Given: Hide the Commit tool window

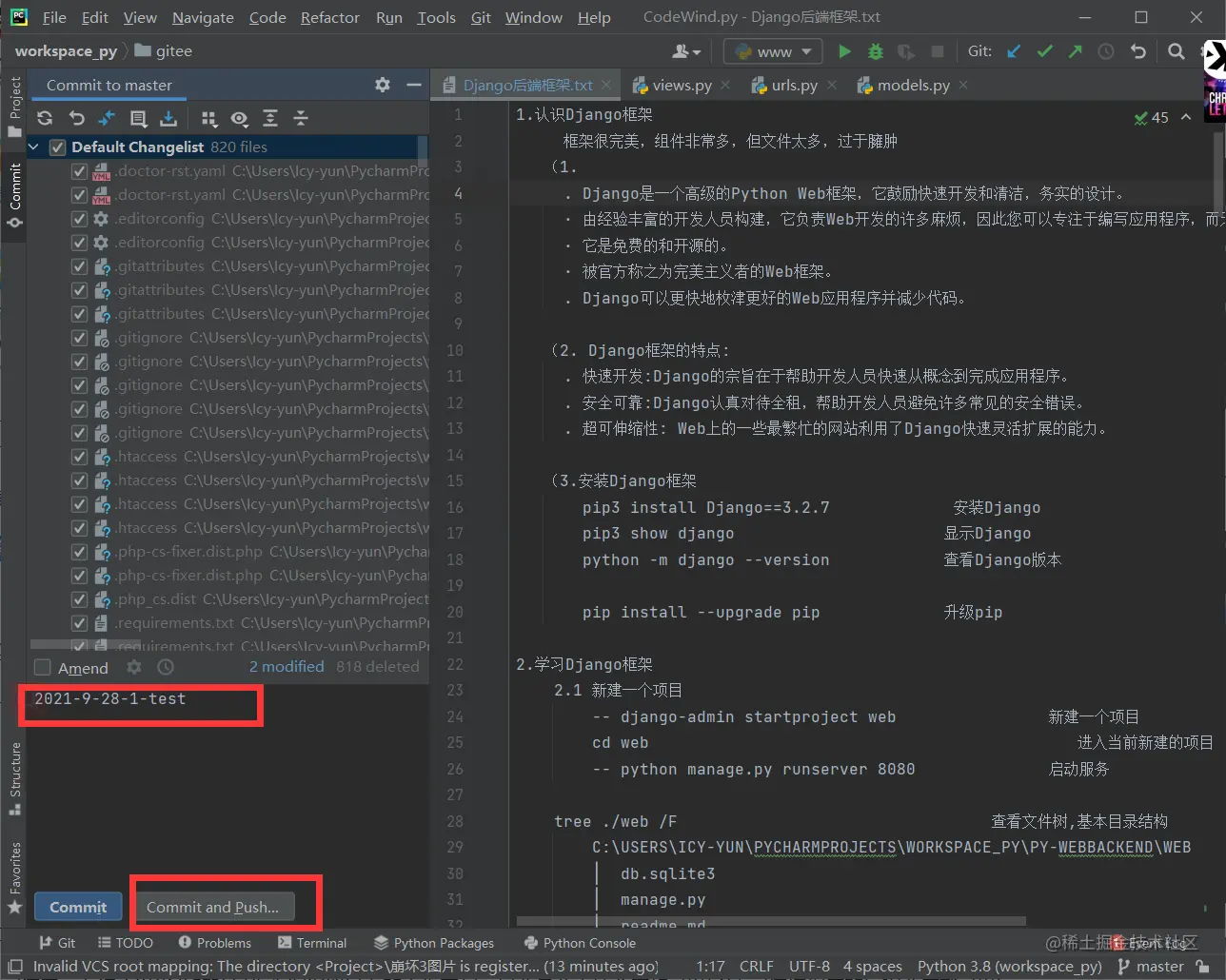Looking at the screenshot, I should (x=413, y=85).
